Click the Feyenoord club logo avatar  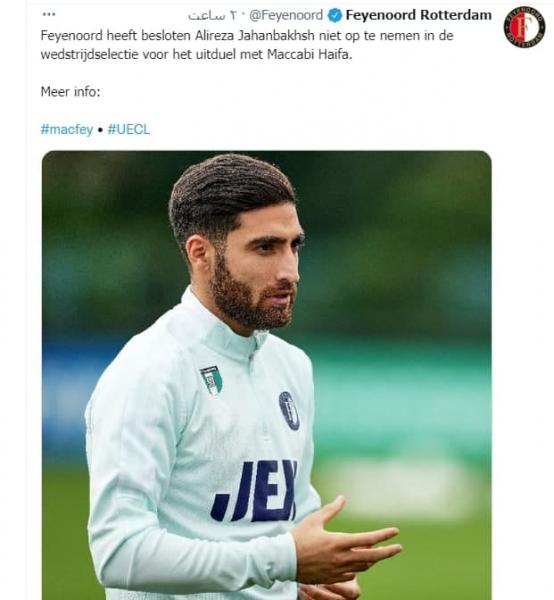click(x=524, y=27)
